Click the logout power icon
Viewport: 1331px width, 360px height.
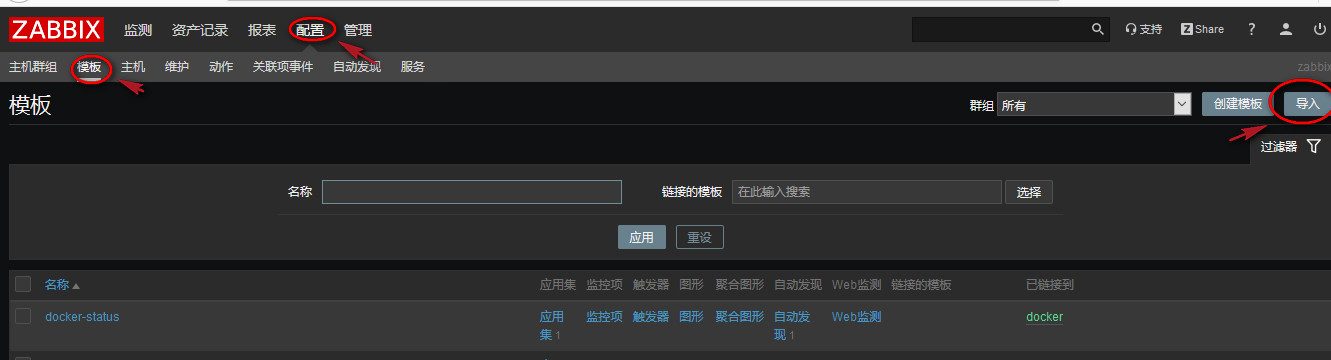[1320, 30]
